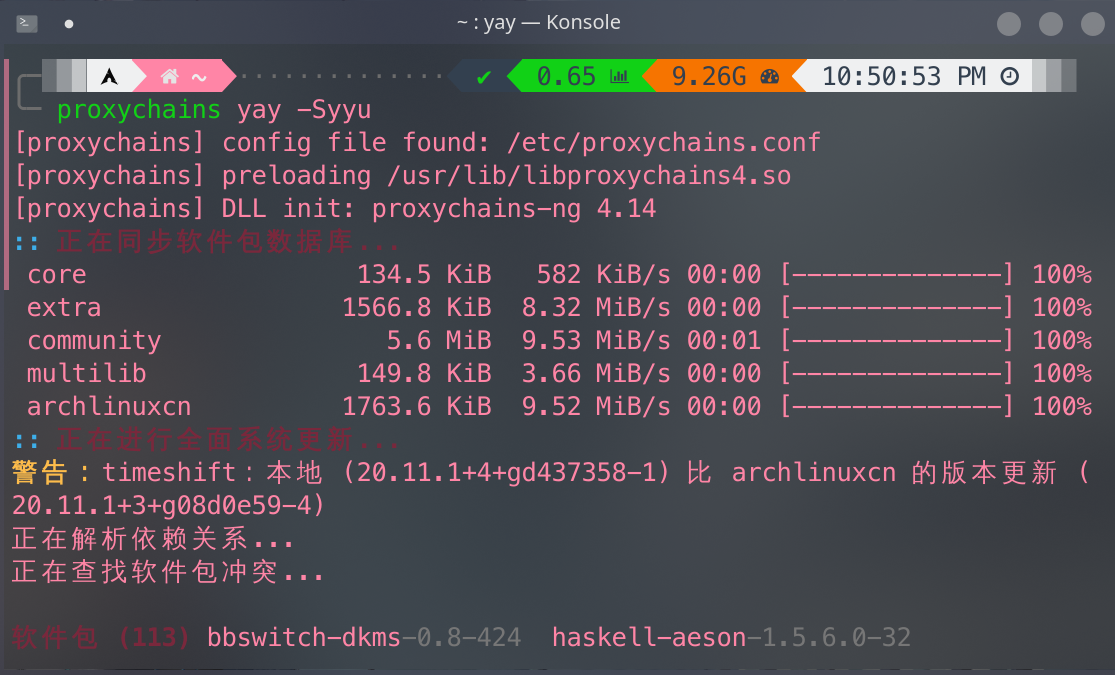Click the archlinuxcn progress bar
This screenshot has width=1115, height=675.
click(897, 407)
